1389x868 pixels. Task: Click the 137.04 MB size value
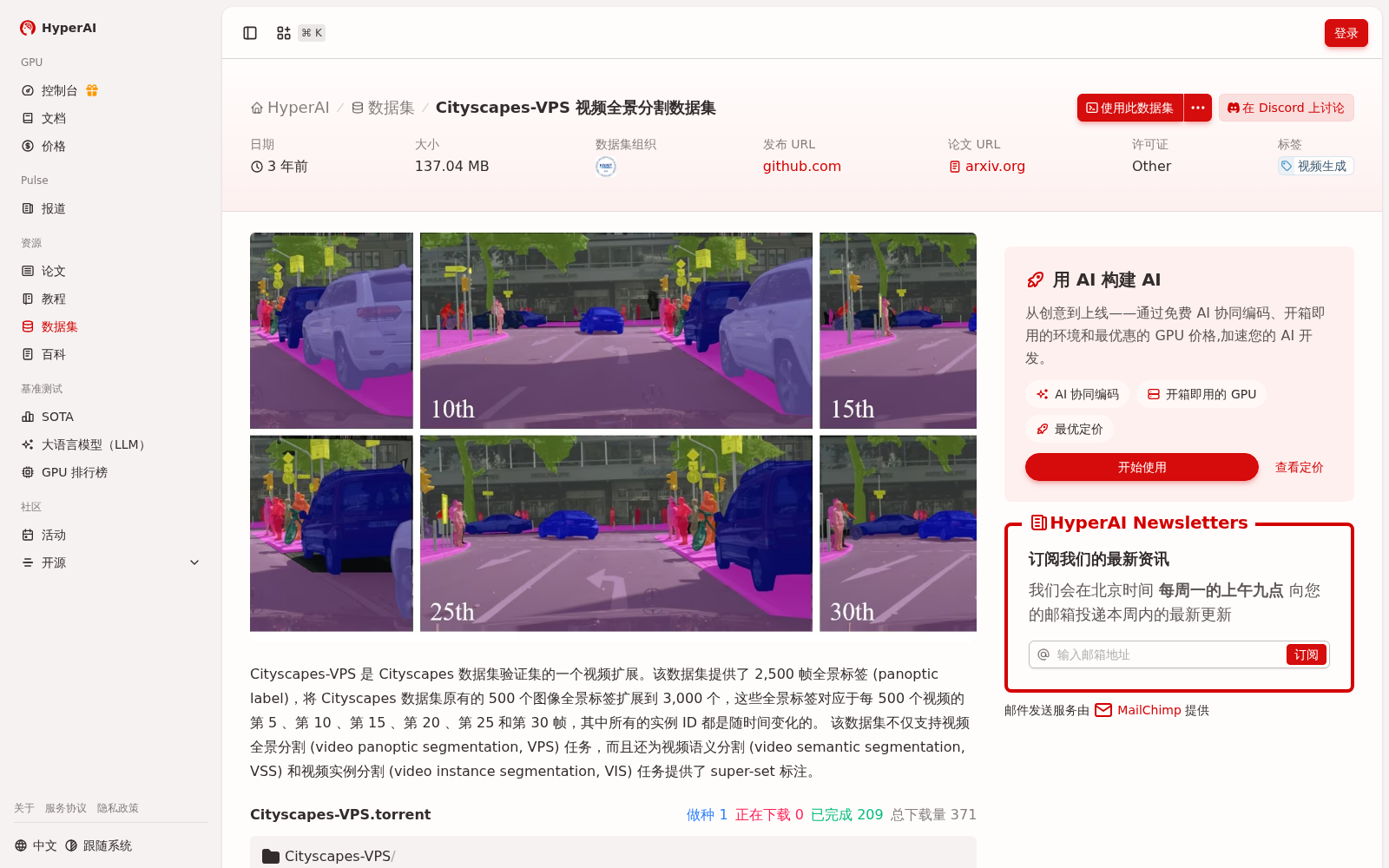(x=451, y=166)
